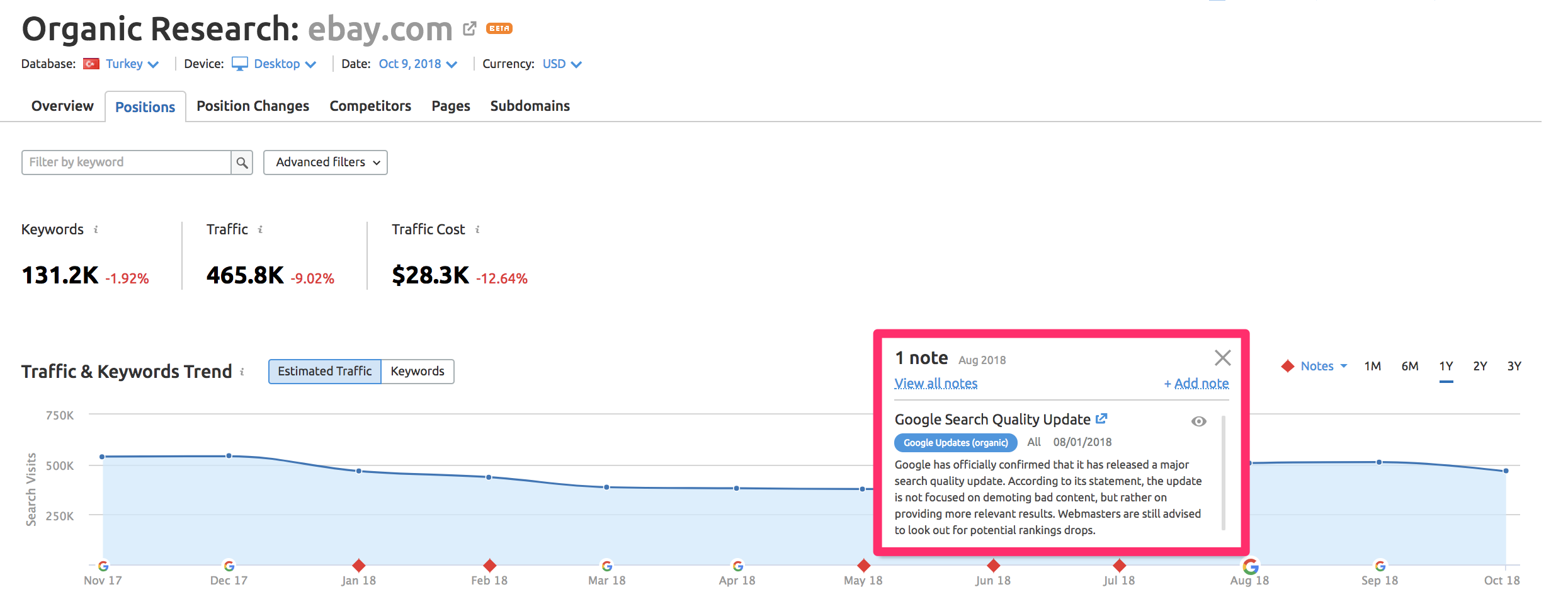Screen dimensions: 1568x616
Task: Go to the Overview tab
Action: (62, 106)
